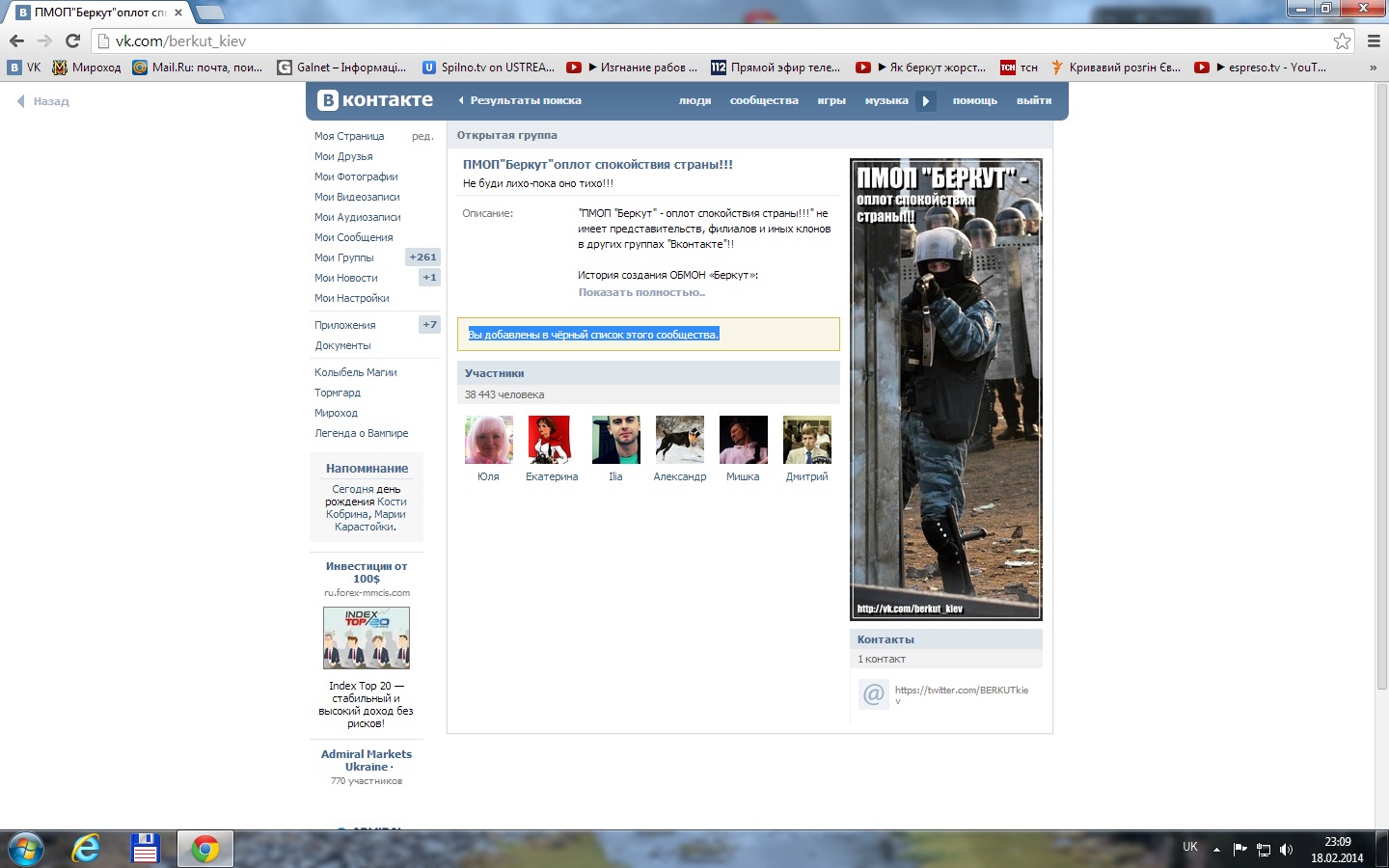Open the Galnet bookmark

point(342,68)
